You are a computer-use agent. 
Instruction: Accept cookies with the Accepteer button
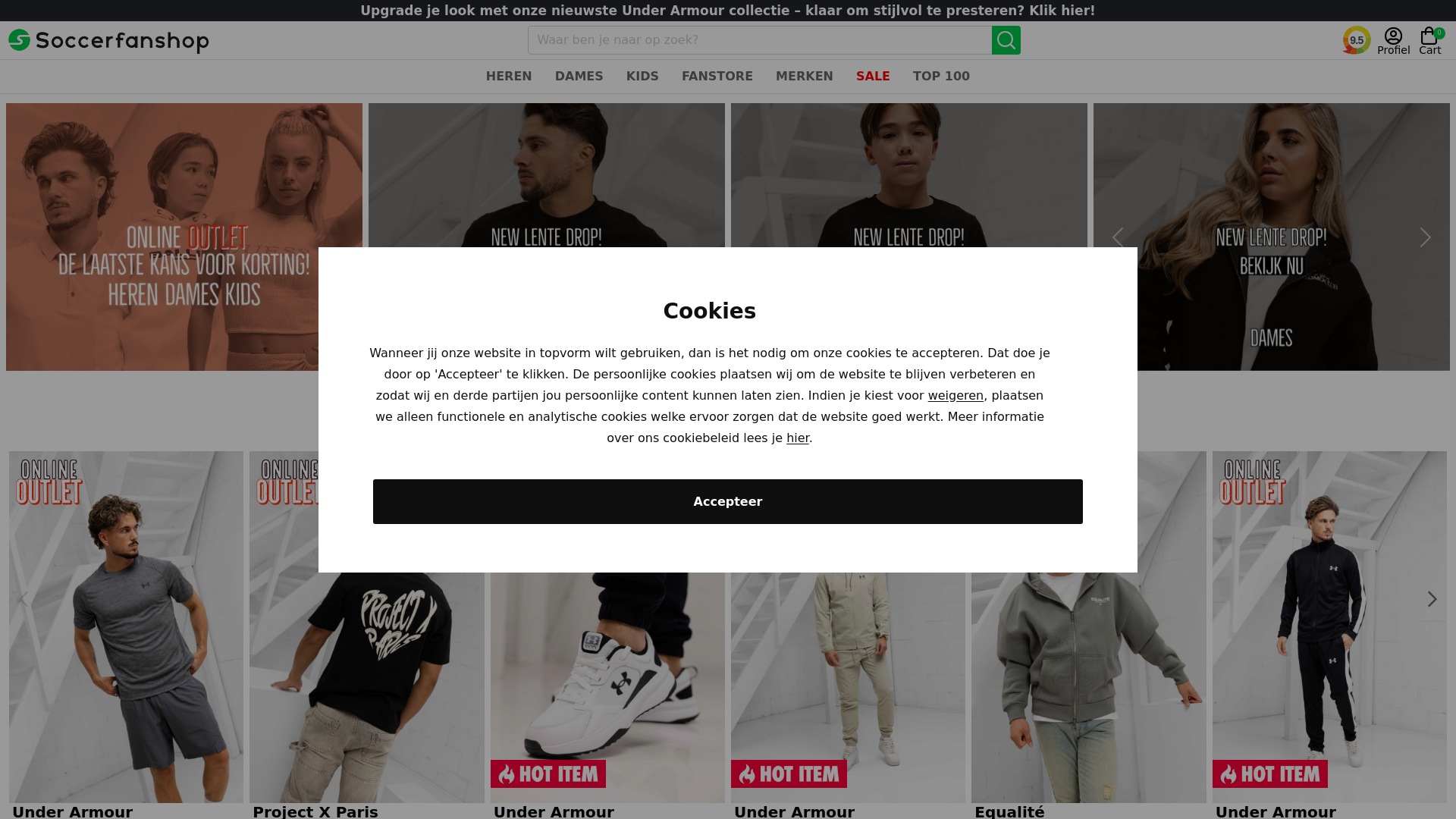(728, 501)
